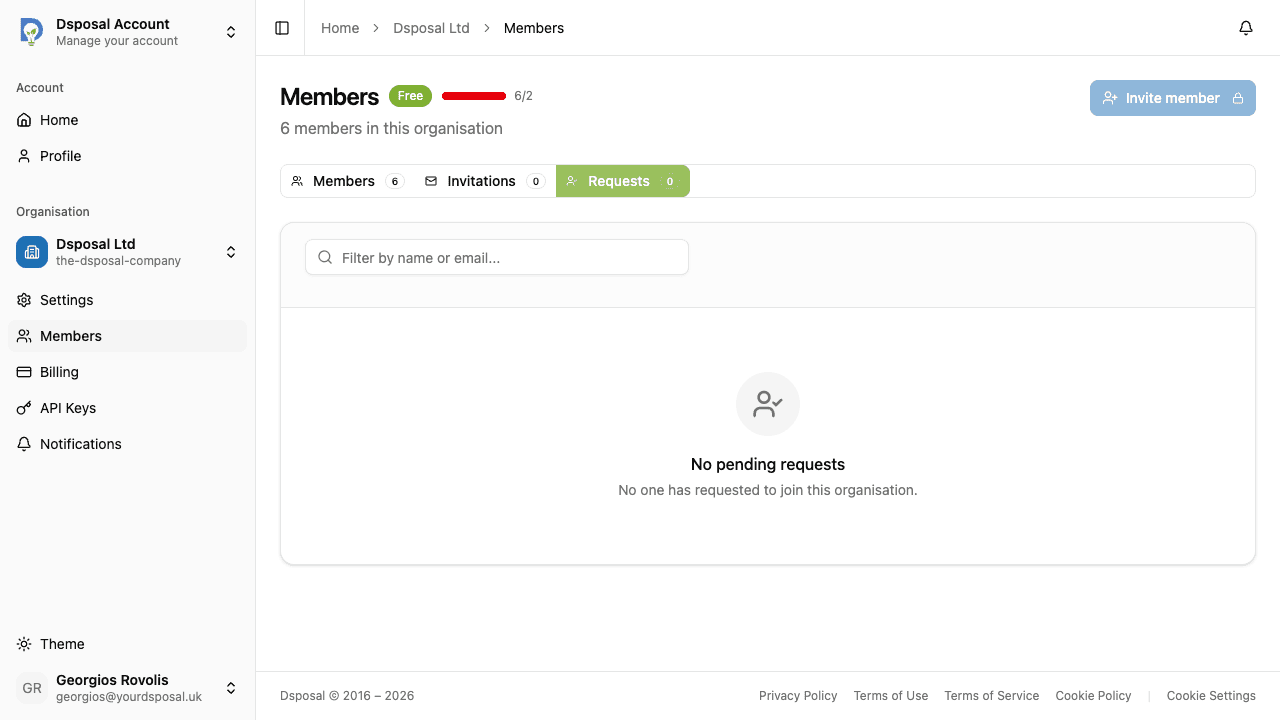Click the Billing card icon in sidebar
Screen dimensions: 1280x720
pyautogui.click(x=24, y=372)
